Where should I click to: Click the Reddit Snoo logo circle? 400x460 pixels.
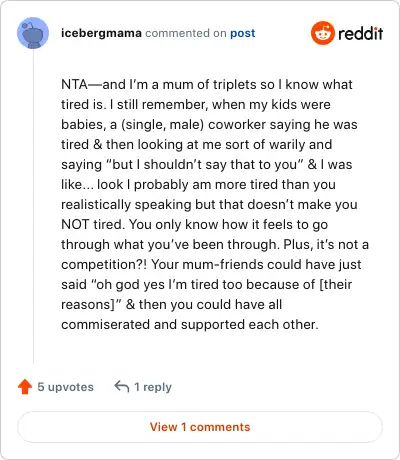tap(322, 33)
